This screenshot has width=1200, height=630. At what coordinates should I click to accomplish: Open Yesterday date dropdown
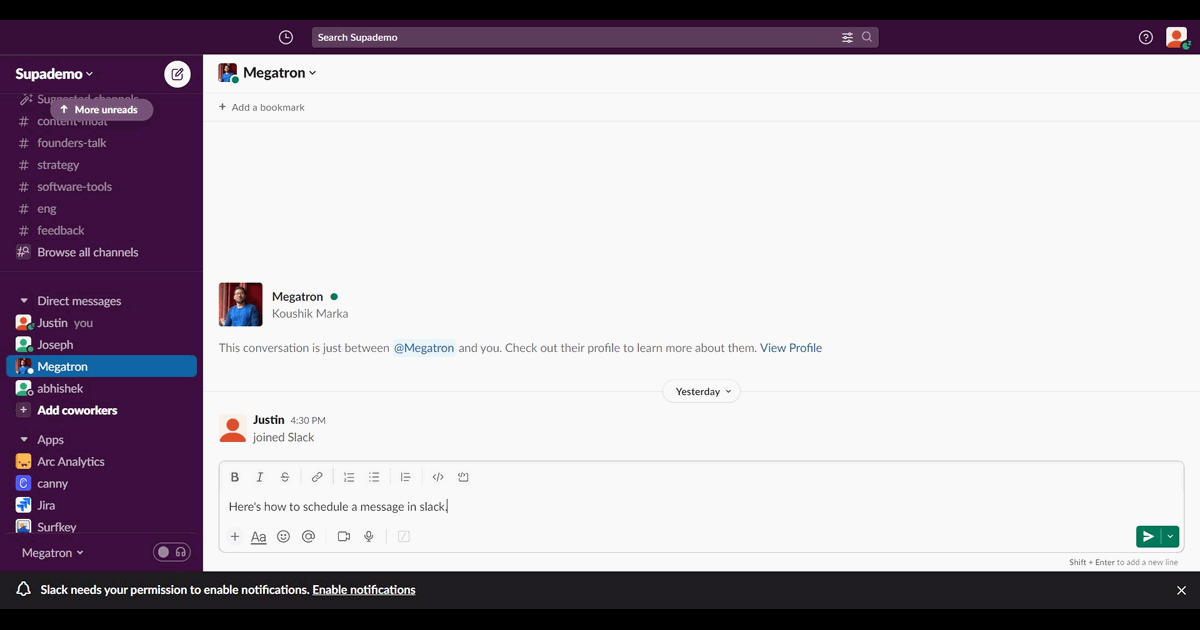(x=702, y=392)
